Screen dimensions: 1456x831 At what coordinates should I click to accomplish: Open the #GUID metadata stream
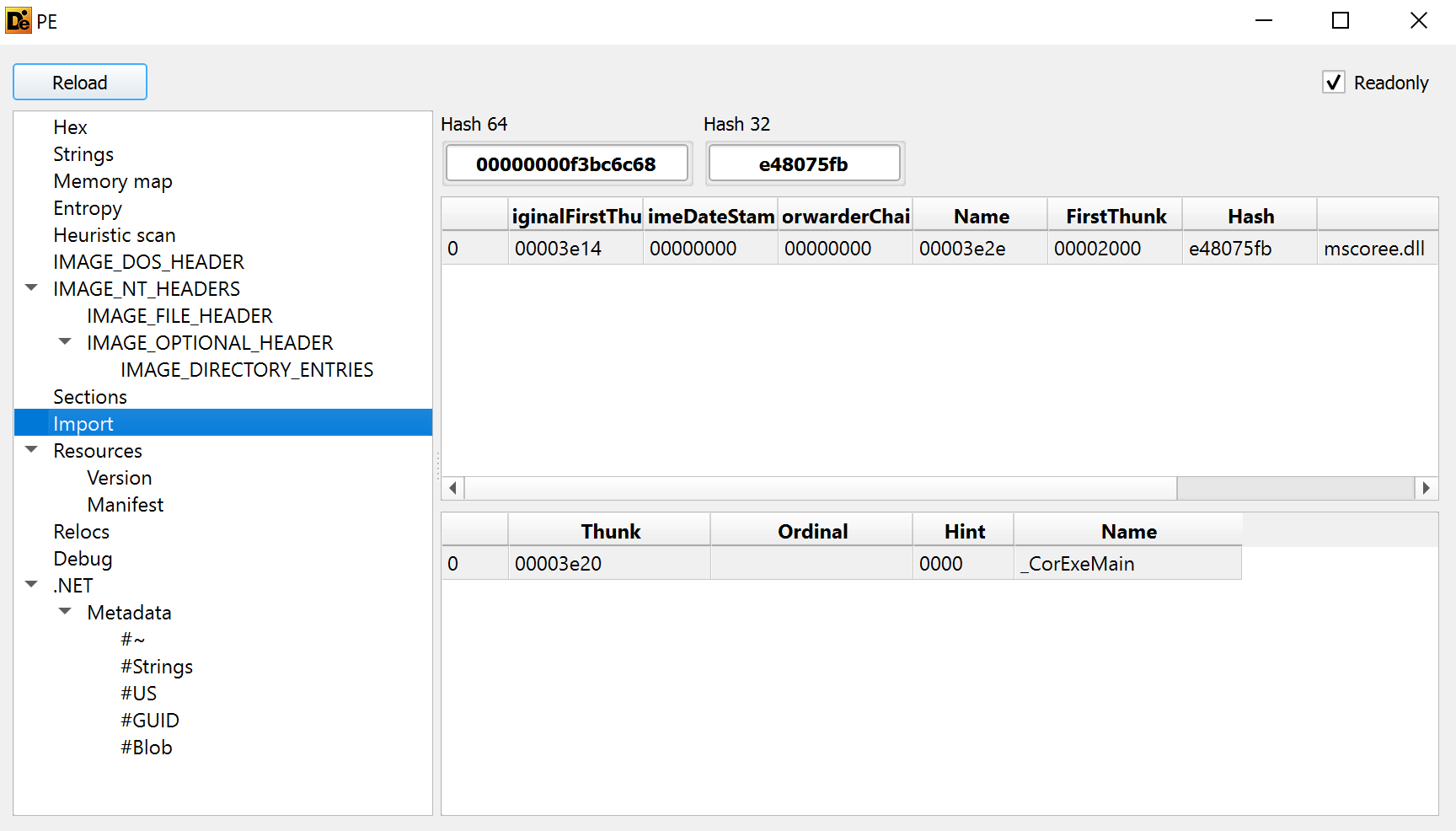coord(148,721)
